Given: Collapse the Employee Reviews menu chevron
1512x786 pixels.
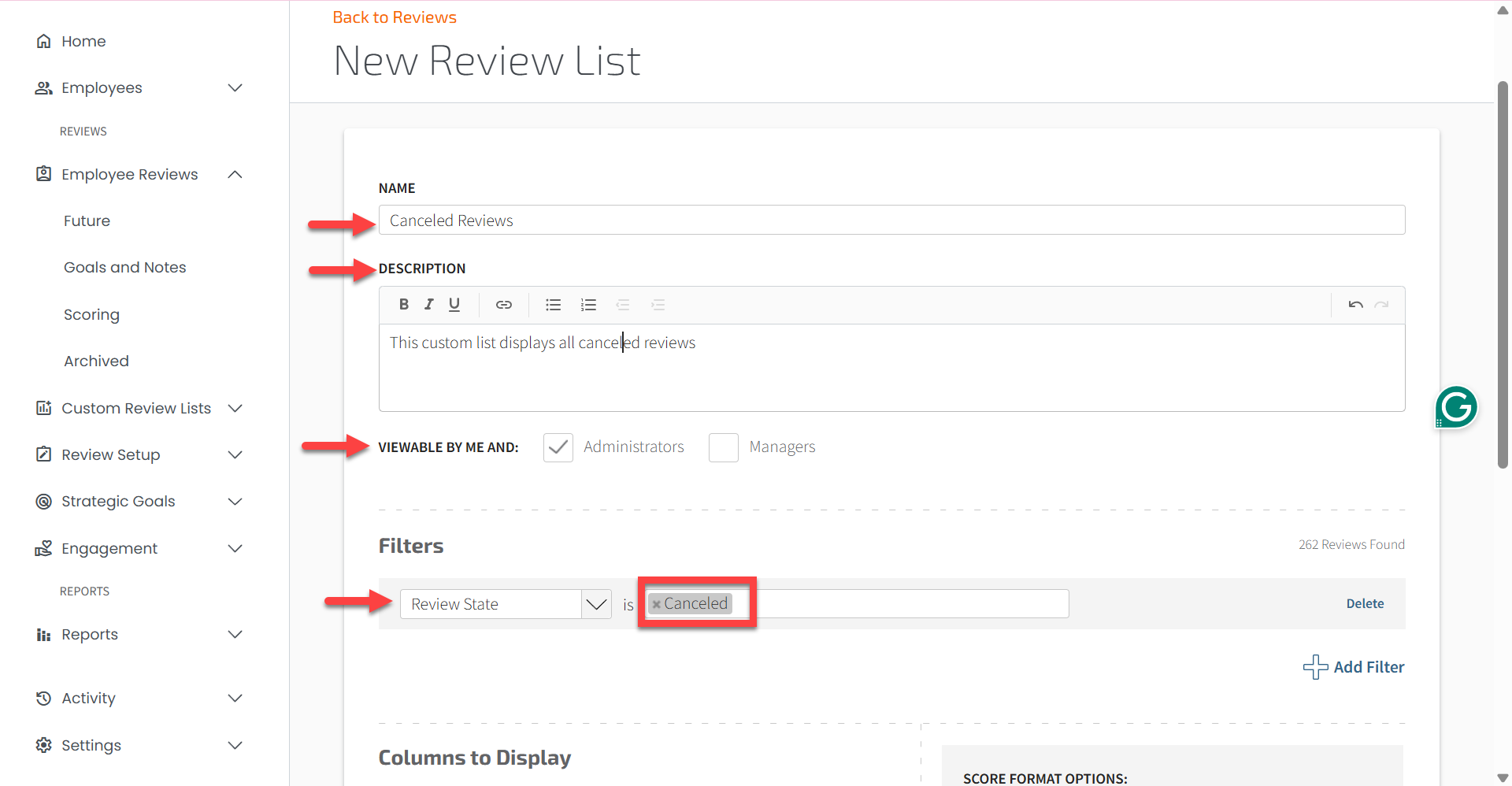Looking at the screenshot, I should 235,174.
